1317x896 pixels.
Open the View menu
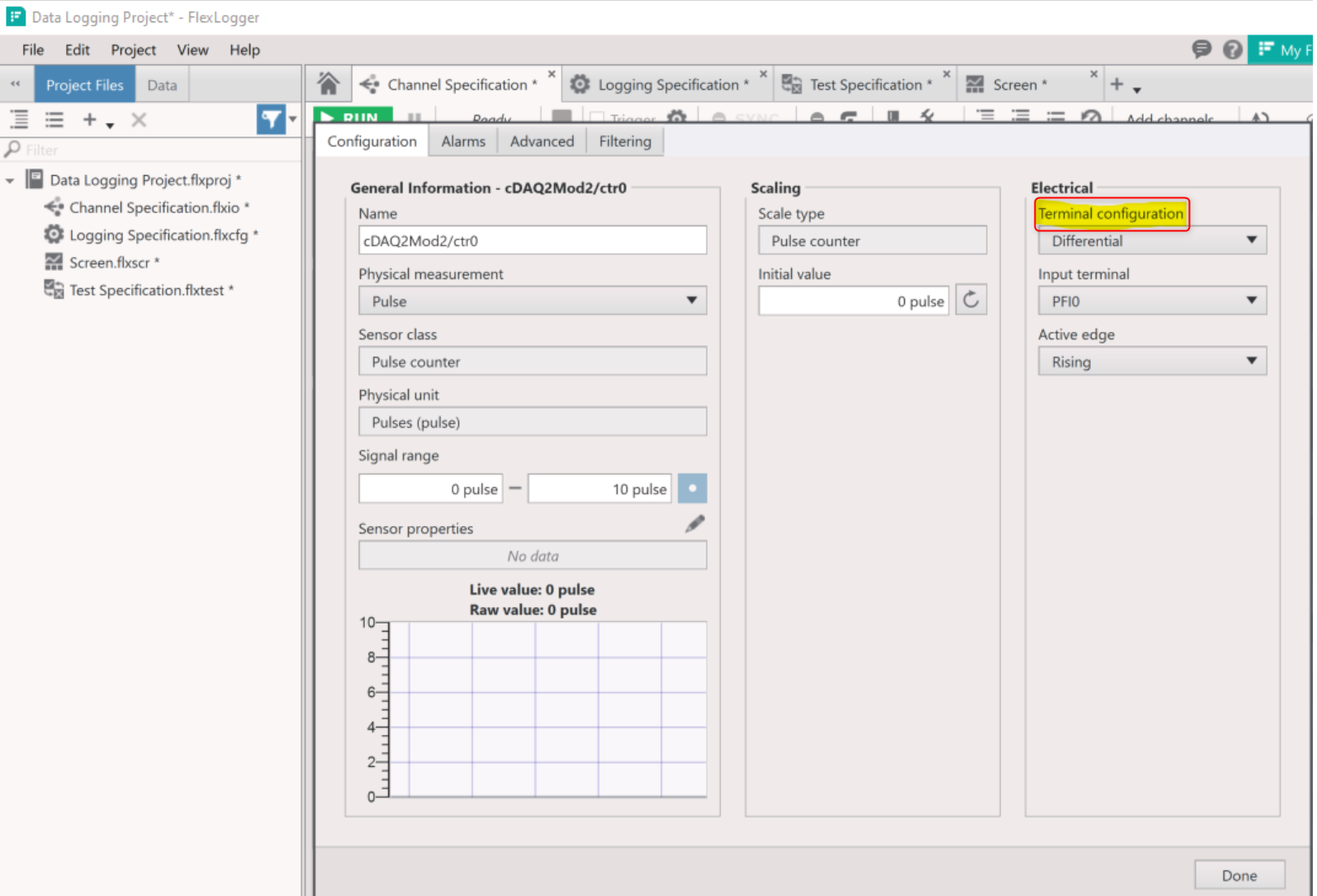tap(192, 50)
